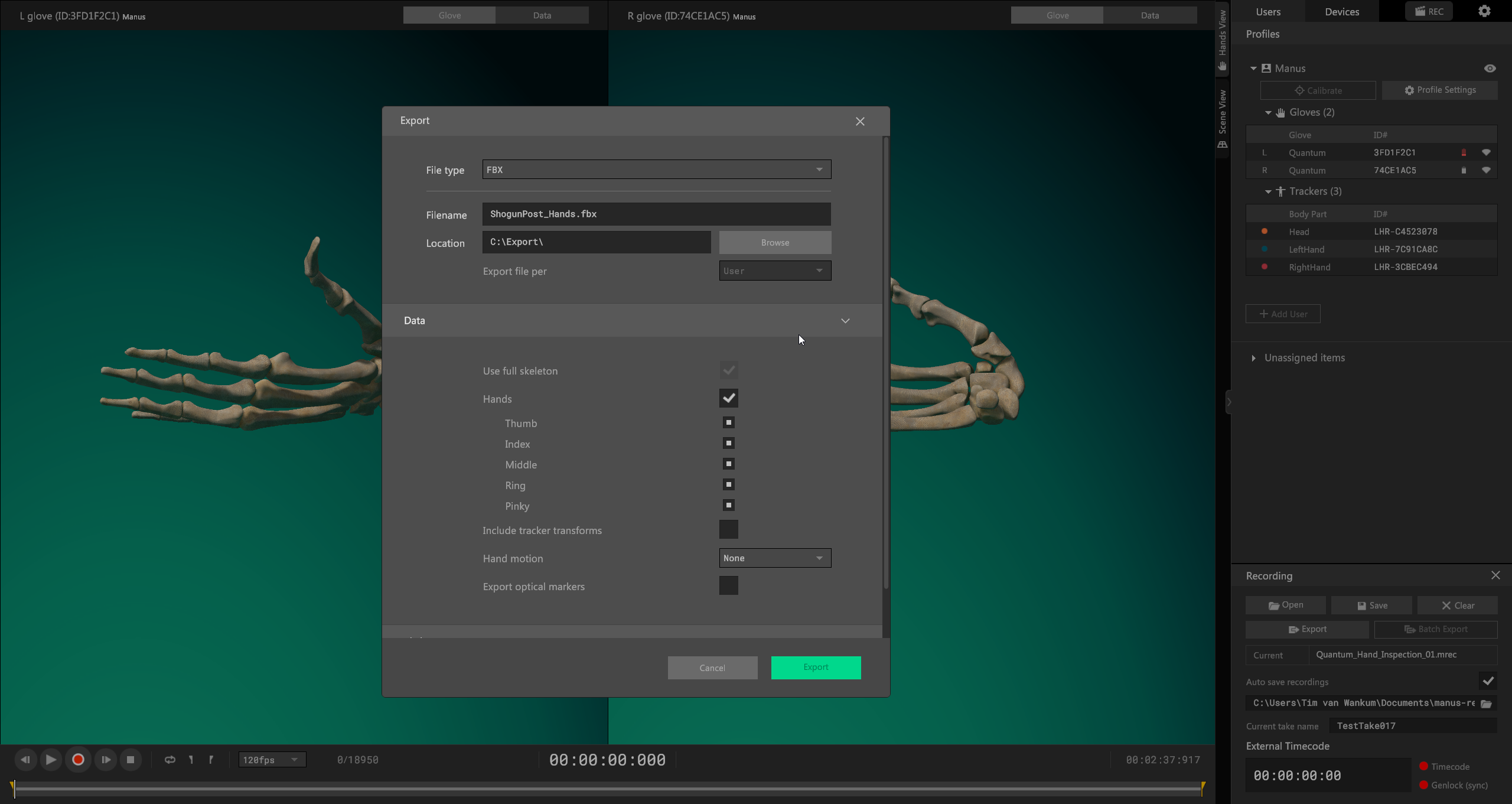This screenshot has width=1512, height=804.
Task: Step to the previous frame
Action: tap(25, 760)
